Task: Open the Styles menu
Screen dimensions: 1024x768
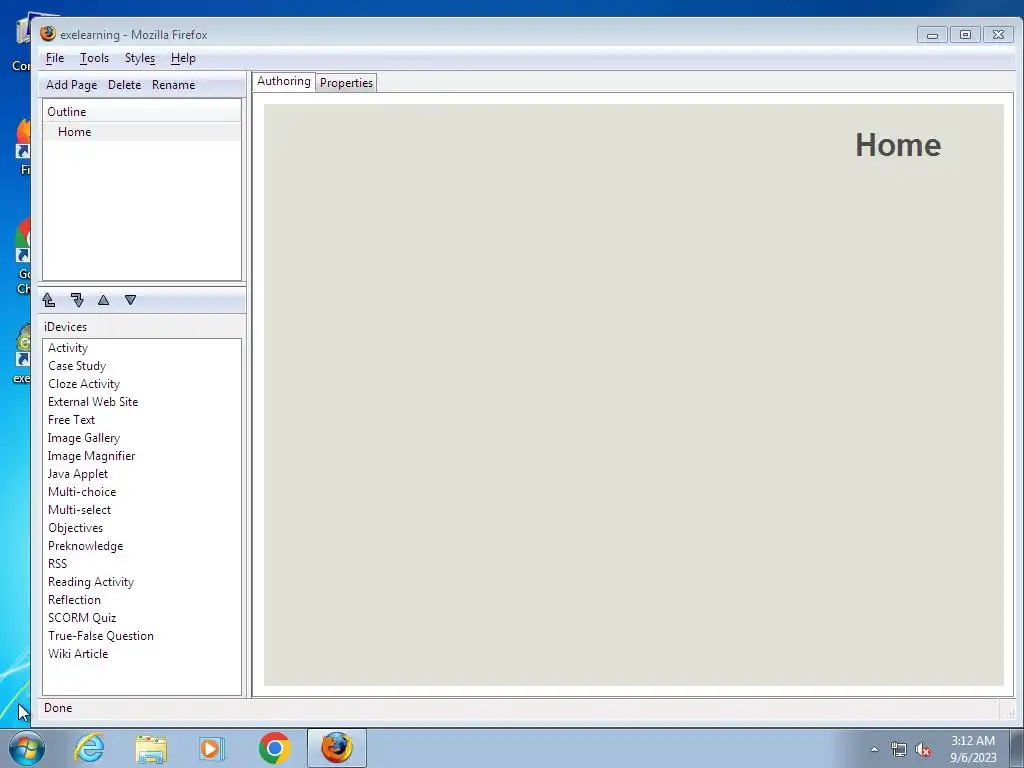Action: (140, 58)
